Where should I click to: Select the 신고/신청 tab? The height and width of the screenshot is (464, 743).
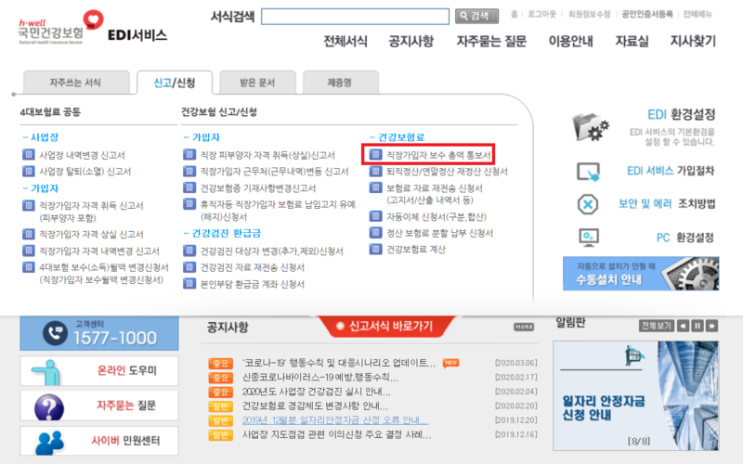tap(174, 83)
